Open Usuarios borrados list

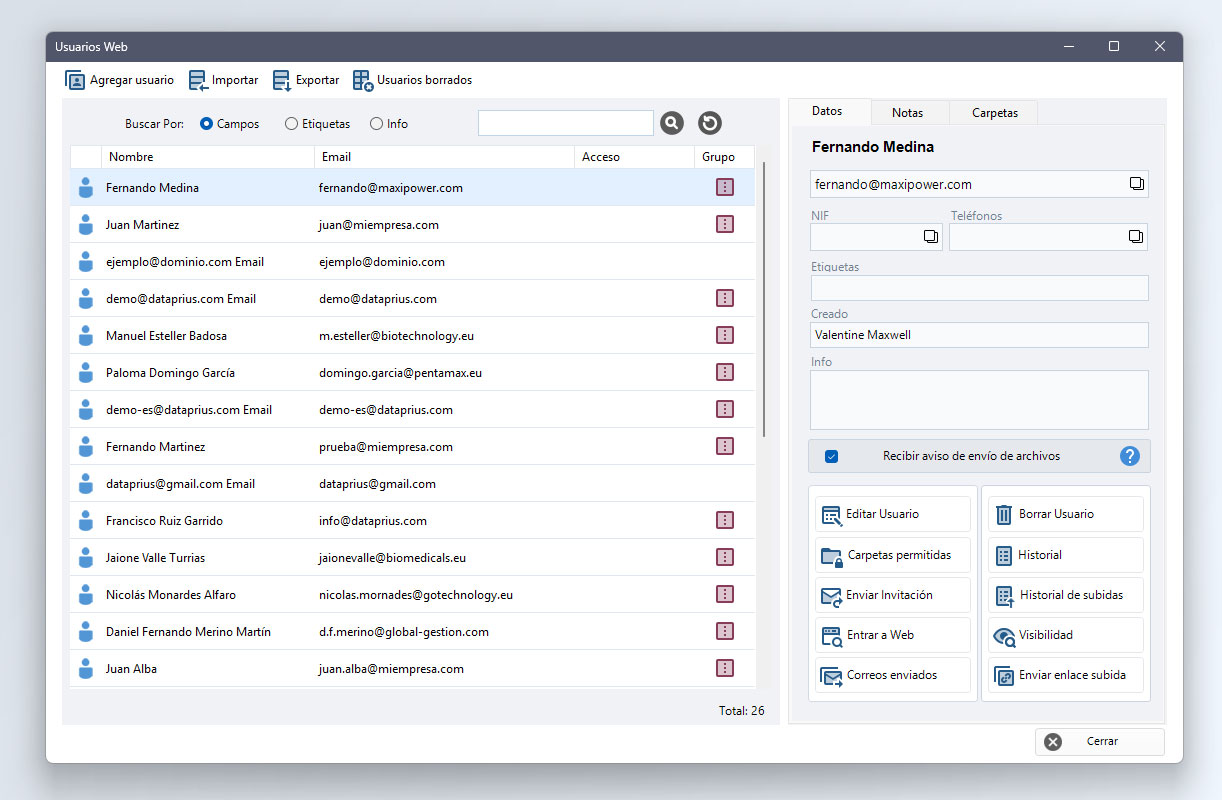tap(412, 80)
